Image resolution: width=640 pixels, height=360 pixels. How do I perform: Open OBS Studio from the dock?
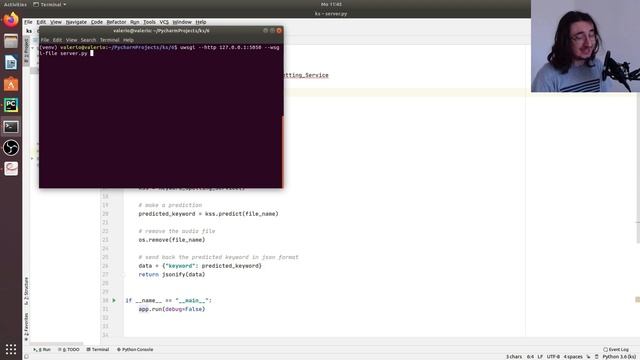coord(11,148)
